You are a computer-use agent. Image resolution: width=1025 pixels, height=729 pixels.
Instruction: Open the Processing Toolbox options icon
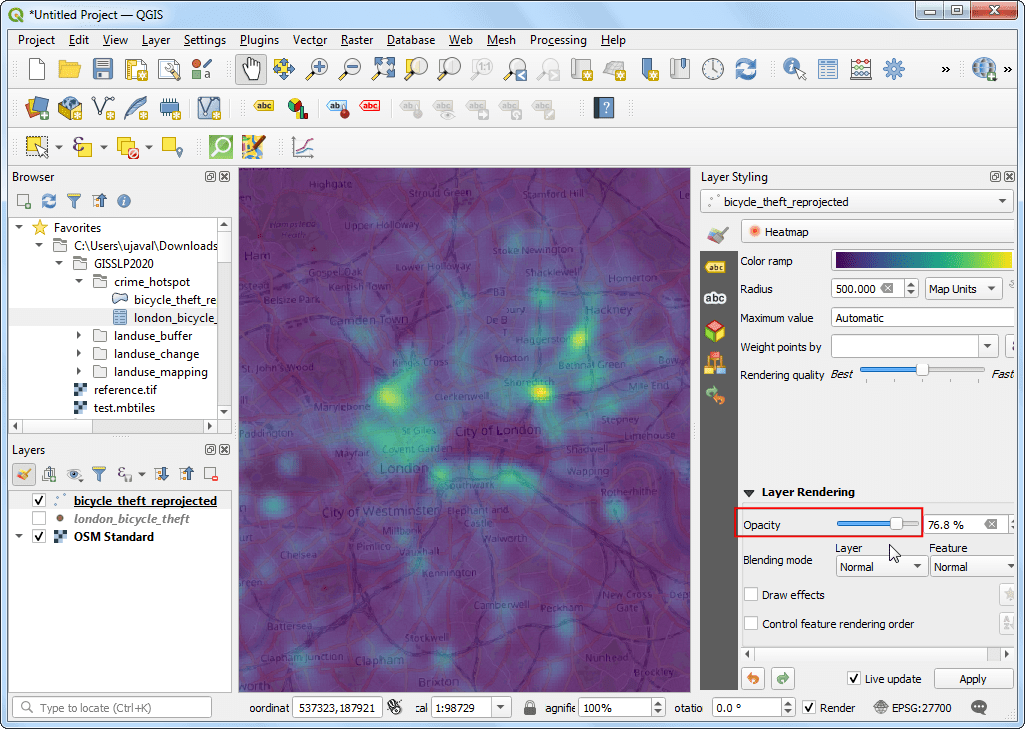894,68
